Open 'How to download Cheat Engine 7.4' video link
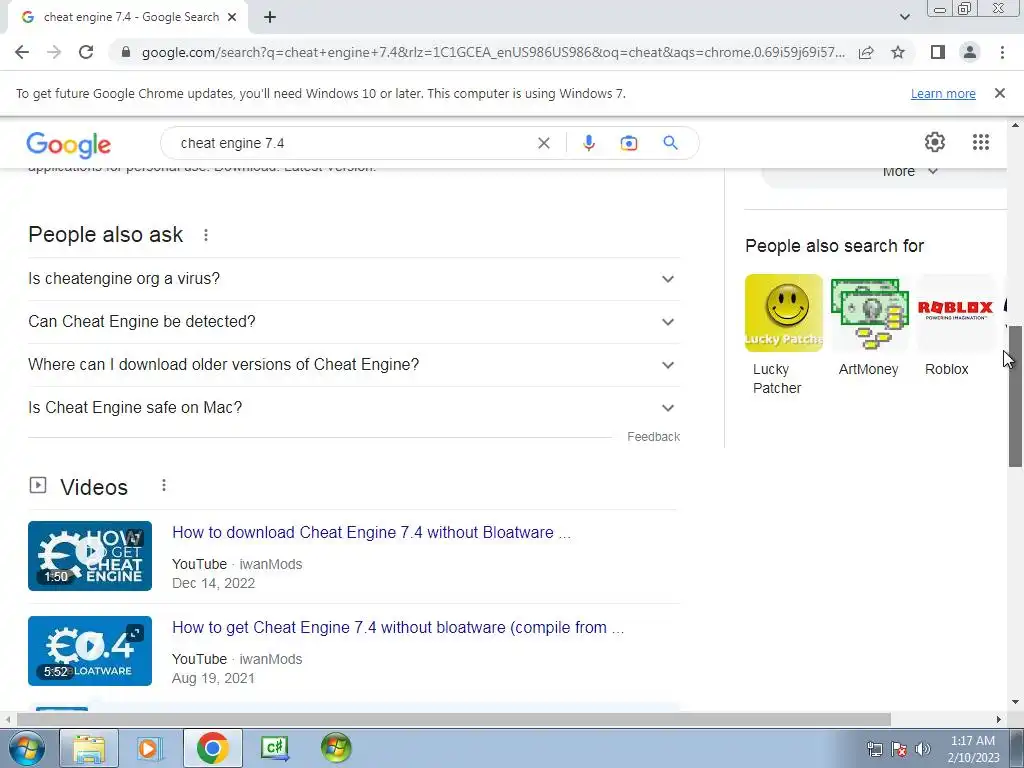Image resolution: width=1024 pixels, height=768 pixels. pyautogui.click(x=372, y=532)
